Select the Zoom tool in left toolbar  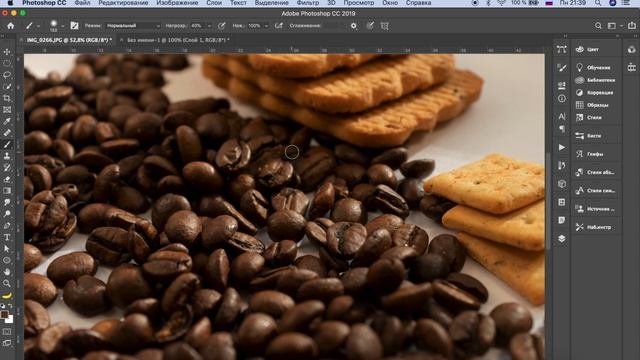click(x=7, y=283)
